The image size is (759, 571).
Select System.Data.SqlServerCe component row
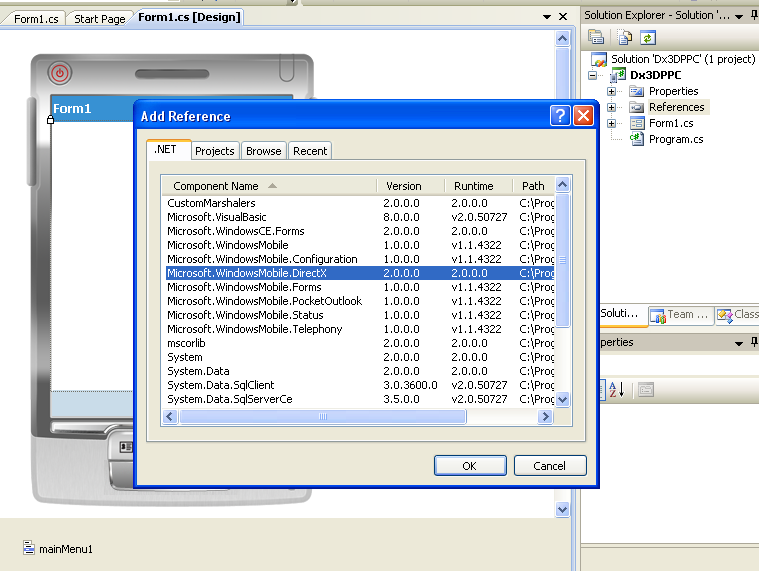click(360, 399)
